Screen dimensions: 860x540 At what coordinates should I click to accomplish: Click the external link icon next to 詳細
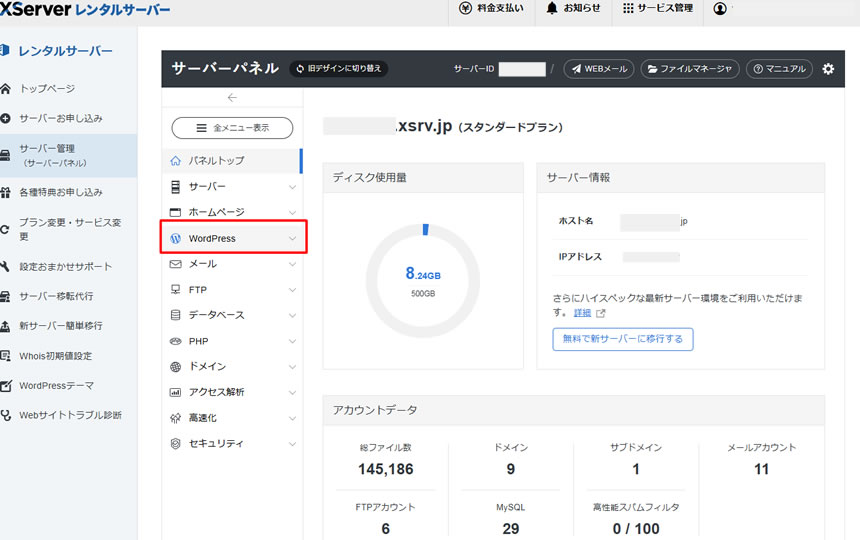point(601,313)
